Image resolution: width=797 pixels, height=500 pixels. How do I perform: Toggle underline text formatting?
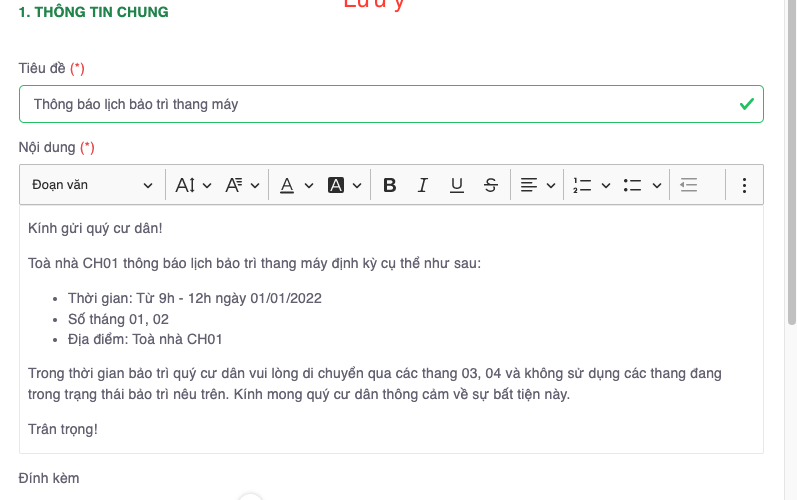(x=457, y=185)
